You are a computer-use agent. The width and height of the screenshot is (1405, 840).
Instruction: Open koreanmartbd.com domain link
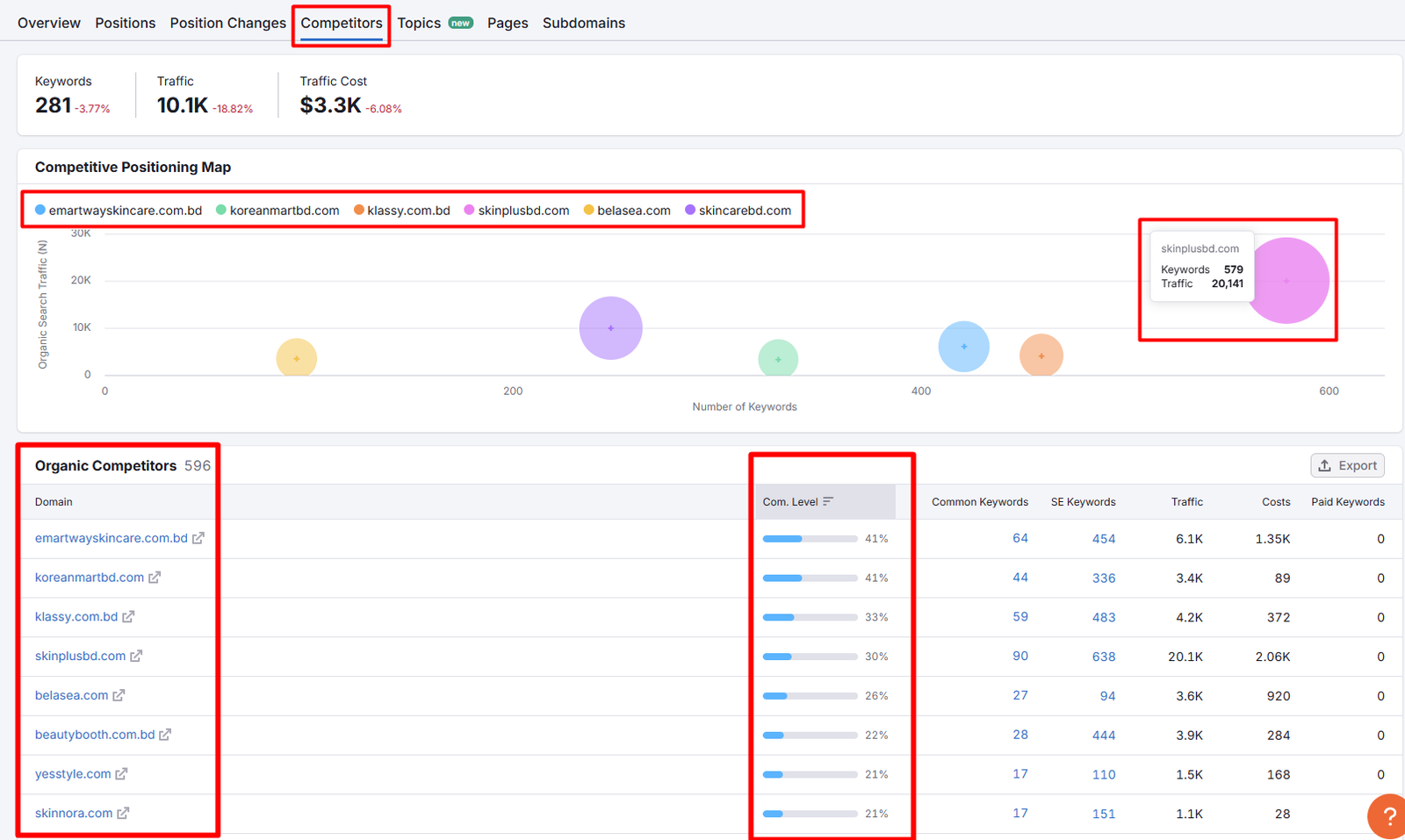(x=90, y=578)
